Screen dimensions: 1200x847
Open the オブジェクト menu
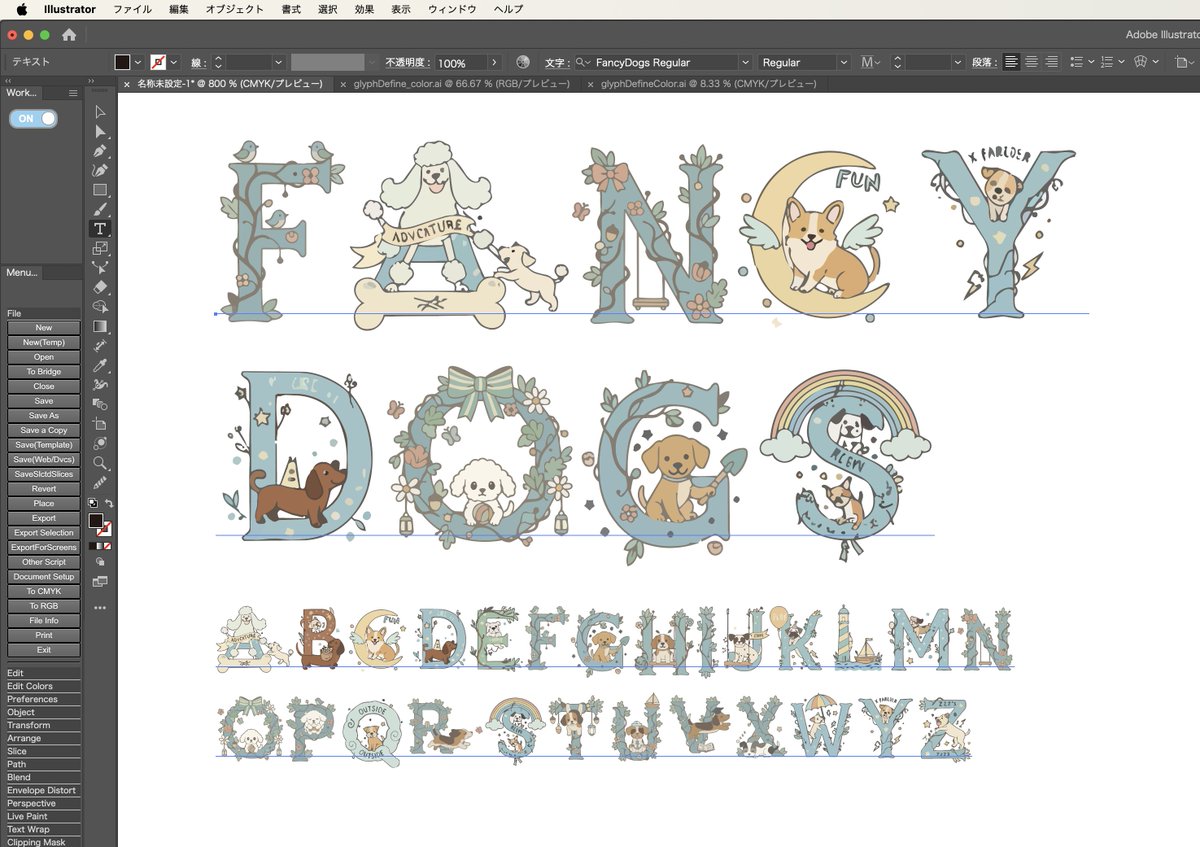pos(235,9)
